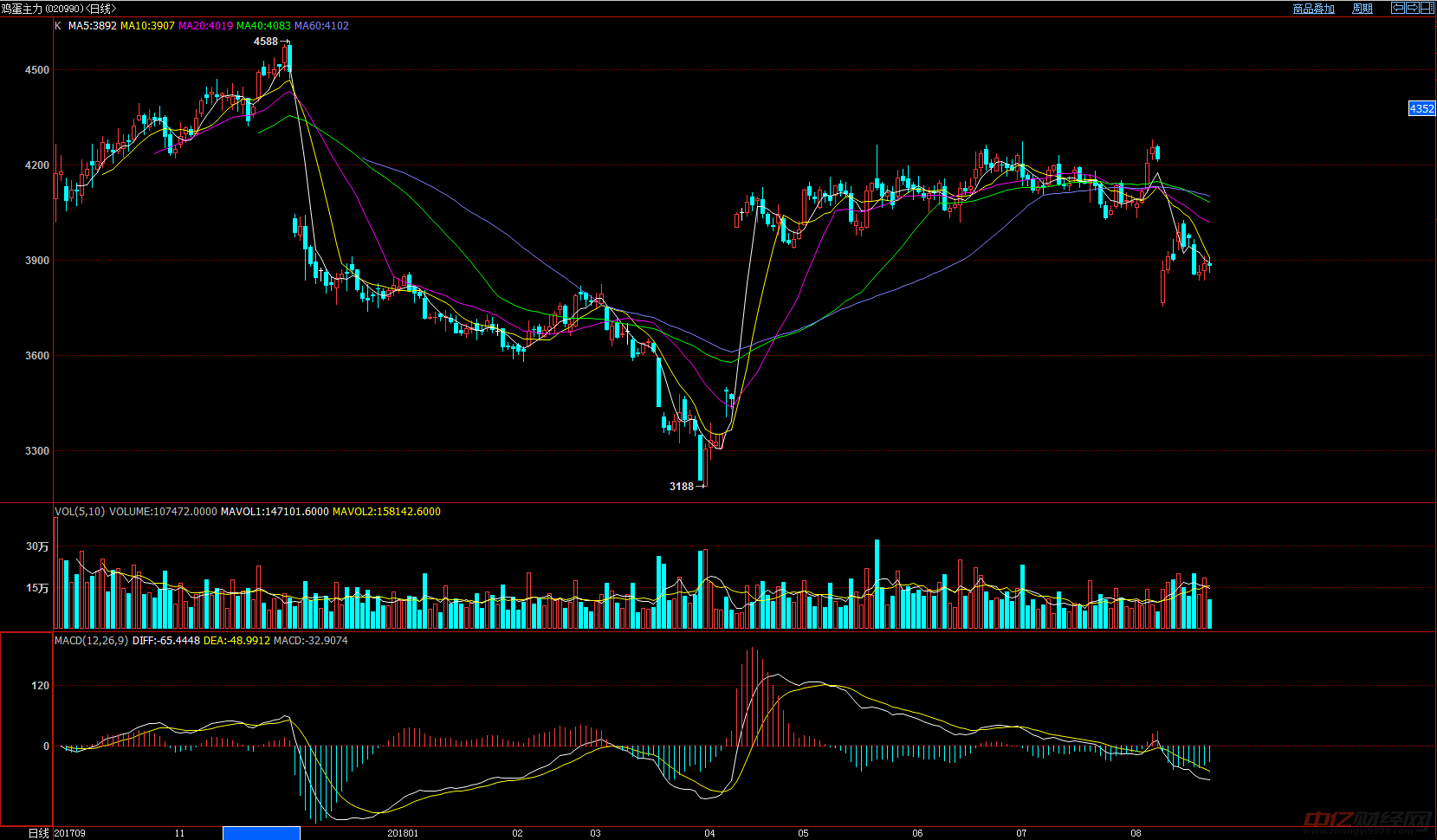This screenshot has width=1437, height=840.
Task: Select the MA5:3892 moving average label
Action: pyautogui.click(x=93, y=26)
